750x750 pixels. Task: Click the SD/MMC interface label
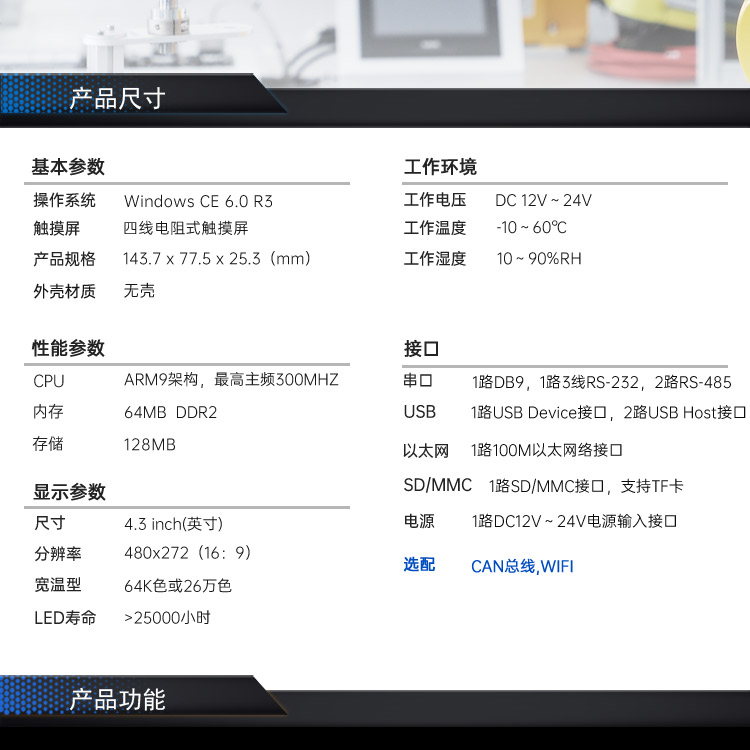point(437,486)
